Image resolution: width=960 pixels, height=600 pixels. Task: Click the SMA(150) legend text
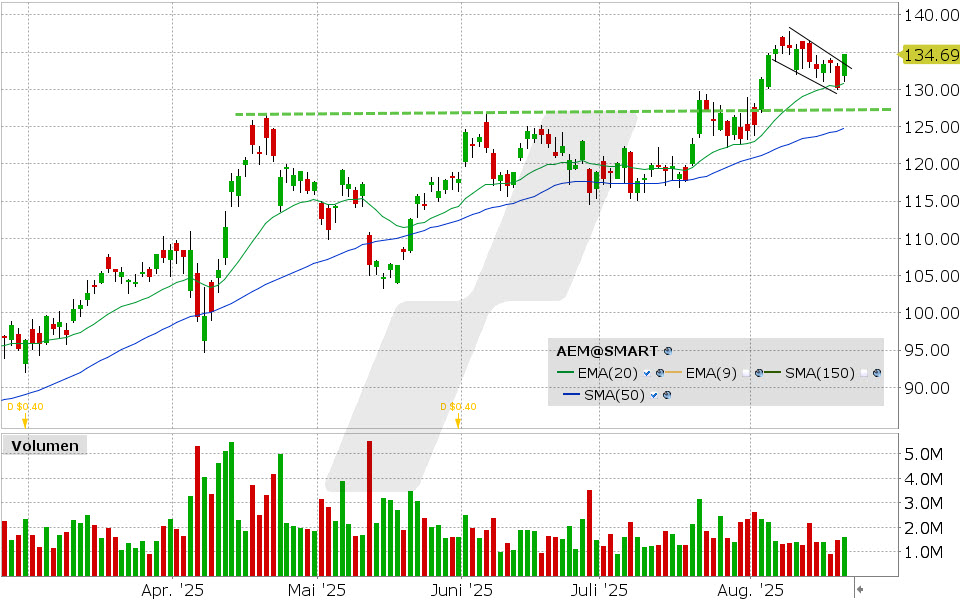[x=820, y=373]
